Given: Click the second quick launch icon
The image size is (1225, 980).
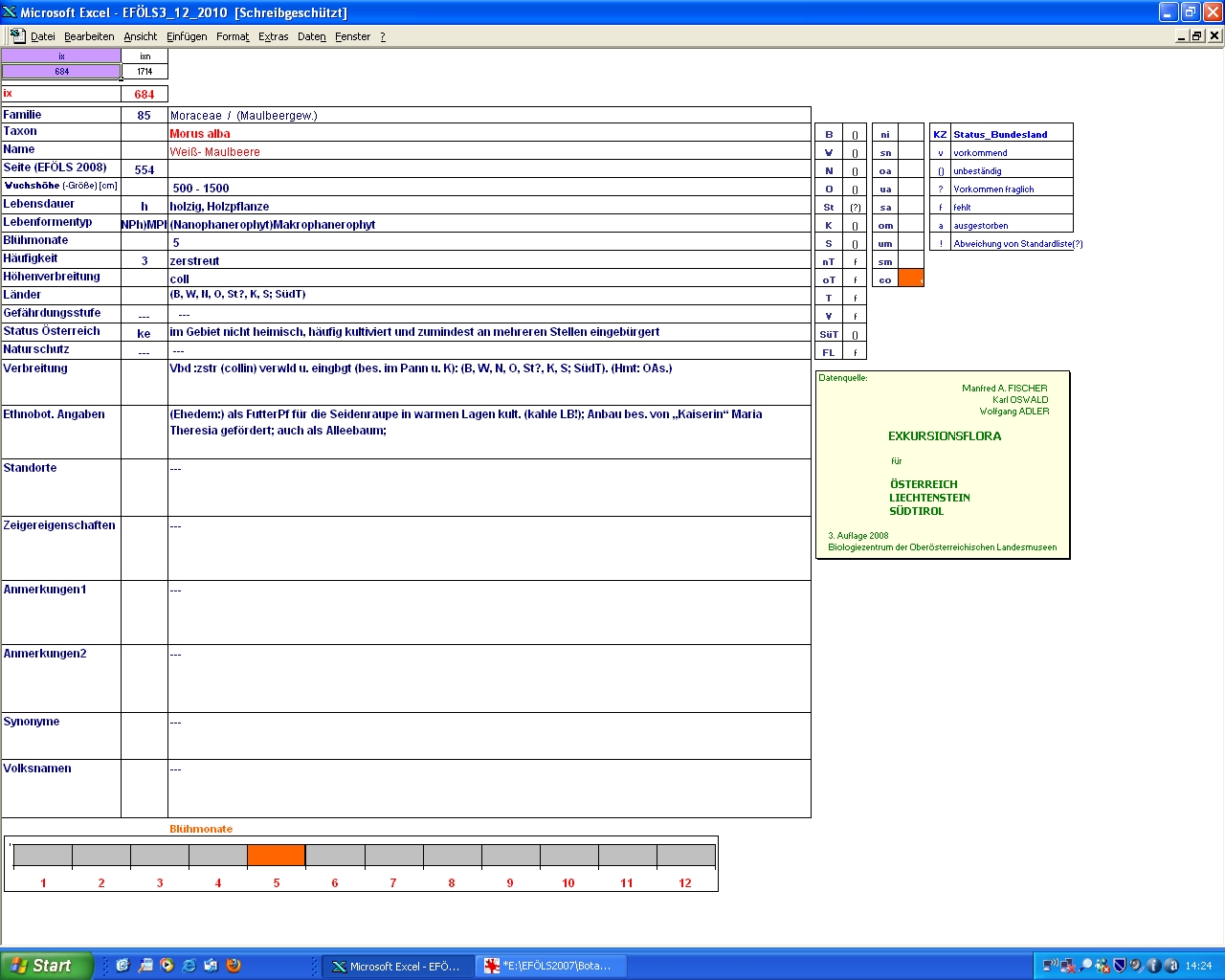Looking at the screenshot, I should 145,966.
